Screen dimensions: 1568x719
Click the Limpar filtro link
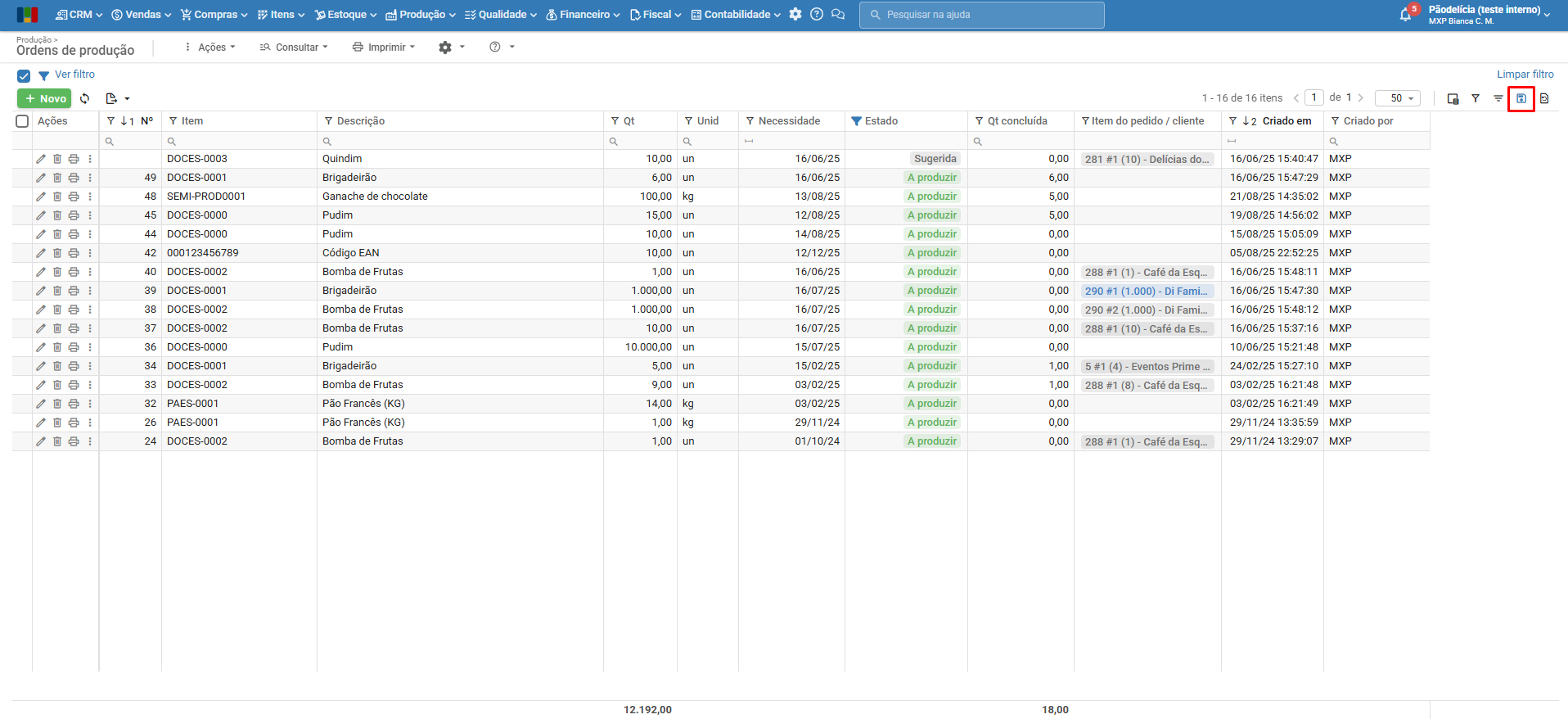[x=1525, y=75]
